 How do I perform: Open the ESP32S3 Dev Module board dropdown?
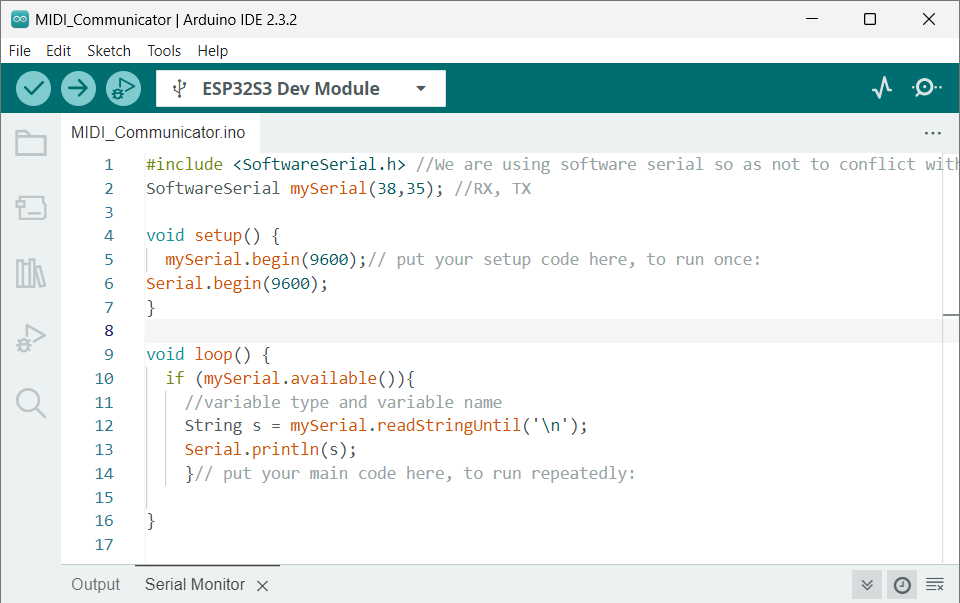click(301, 89)
